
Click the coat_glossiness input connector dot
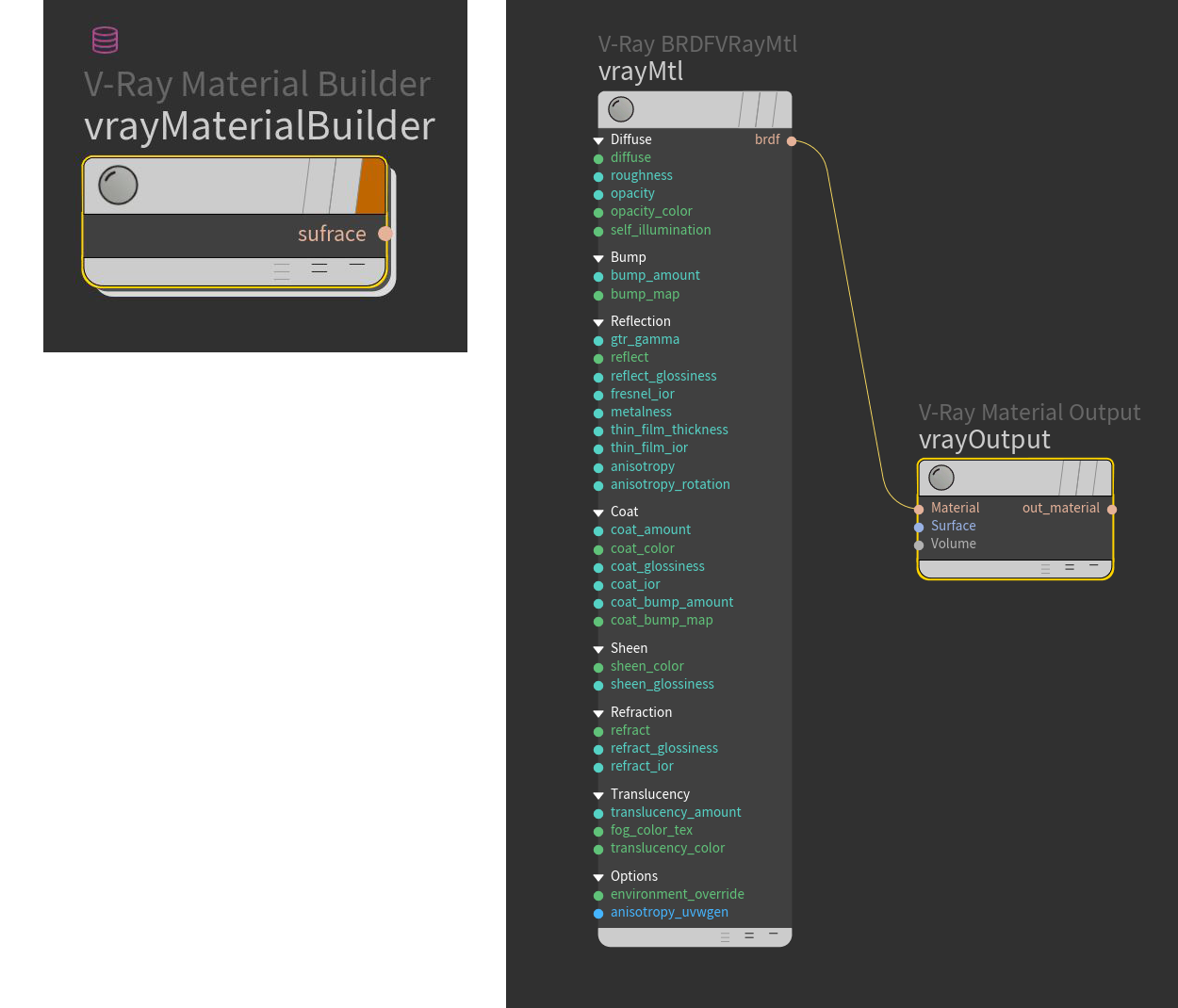click(x=598, y=568)
